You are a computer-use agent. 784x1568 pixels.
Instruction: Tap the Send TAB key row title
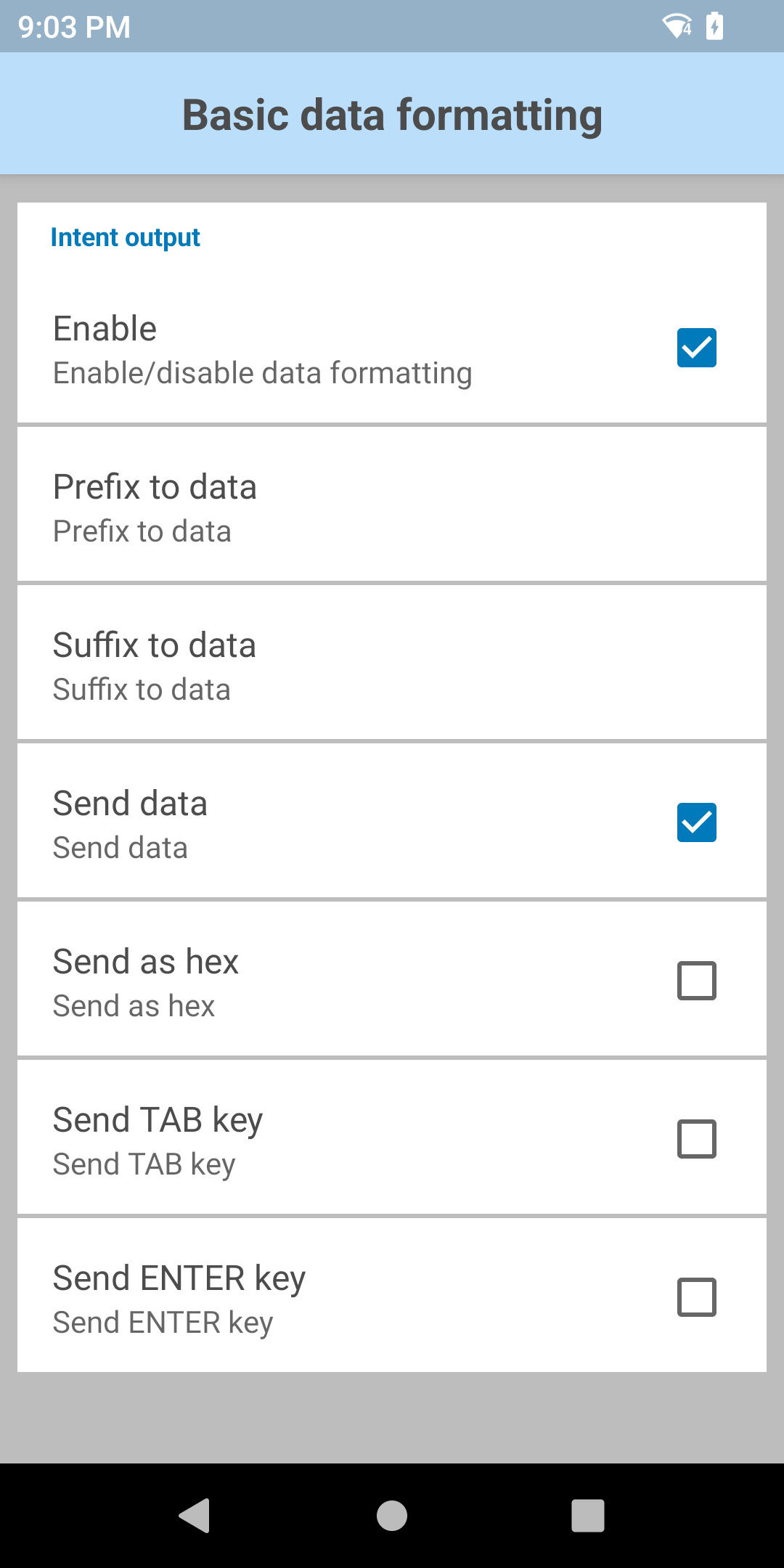[158, 1120]
